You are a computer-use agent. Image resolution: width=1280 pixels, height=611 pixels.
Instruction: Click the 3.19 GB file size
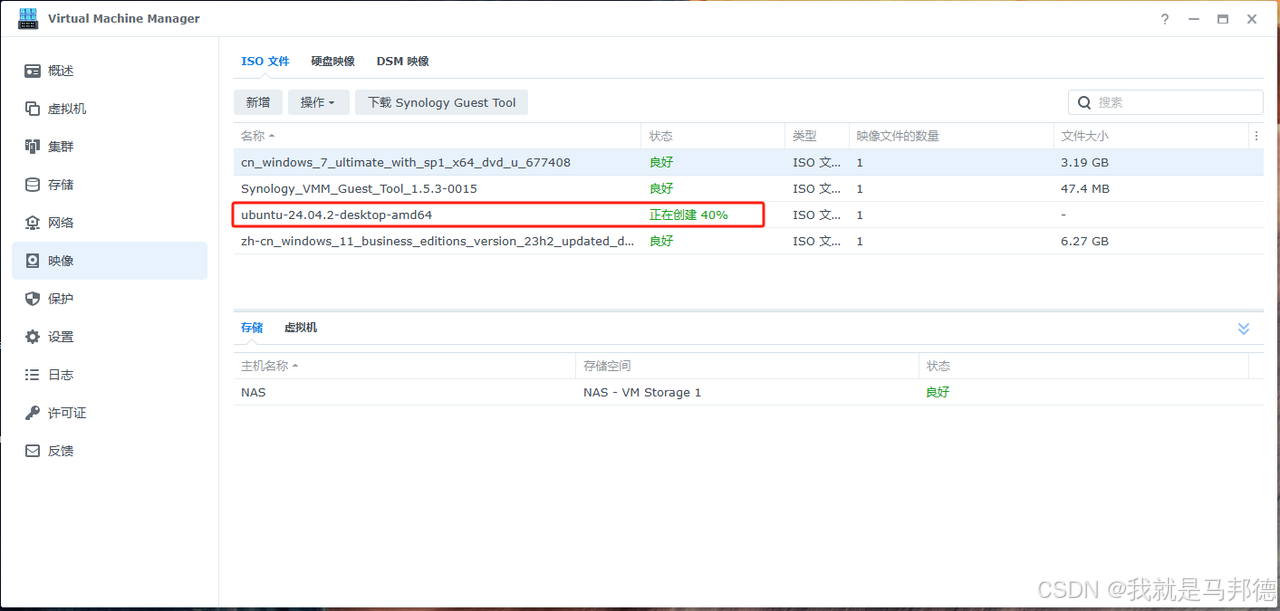click(1085, 162)
